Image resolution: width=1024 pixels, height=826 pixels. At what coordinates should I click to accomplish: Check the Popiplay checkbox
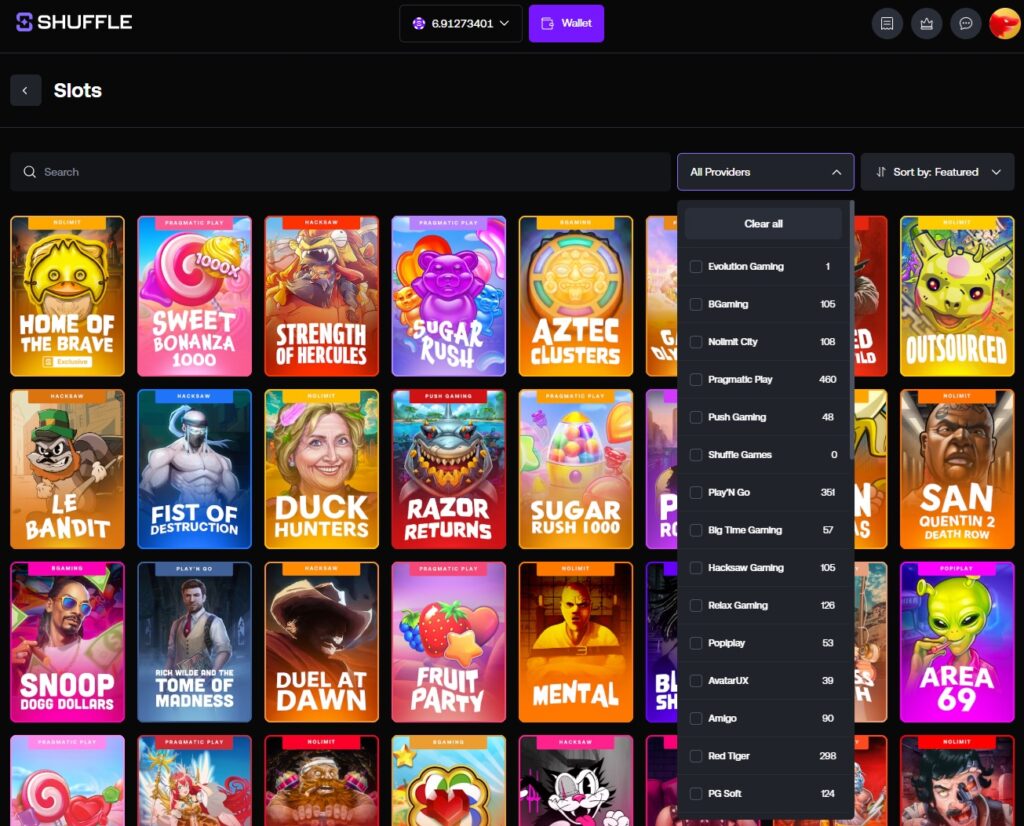[x=696, y=643]
